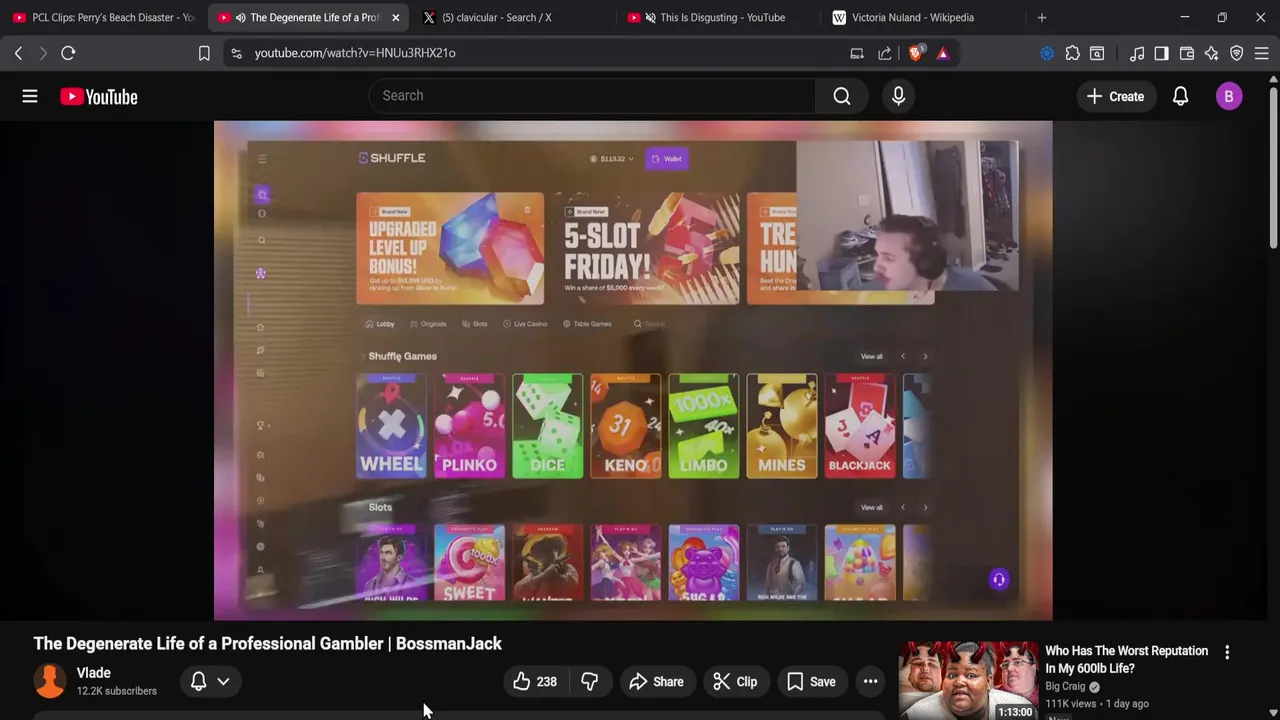Expand the subscription options chevron
Image resolution: width=1280 pixels, height=720 pixels.
[223, 681]
